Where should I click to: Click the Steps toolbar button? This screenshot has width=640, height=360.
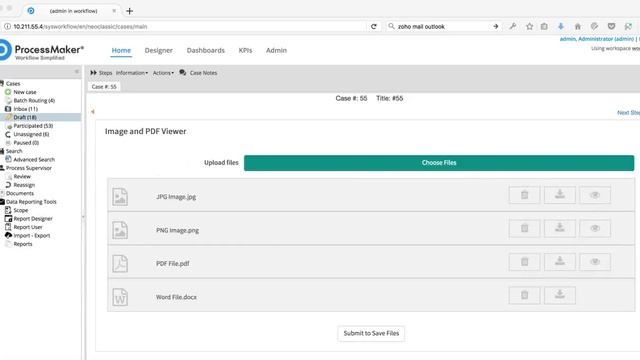pyautogui.click(x=101, y=73)
